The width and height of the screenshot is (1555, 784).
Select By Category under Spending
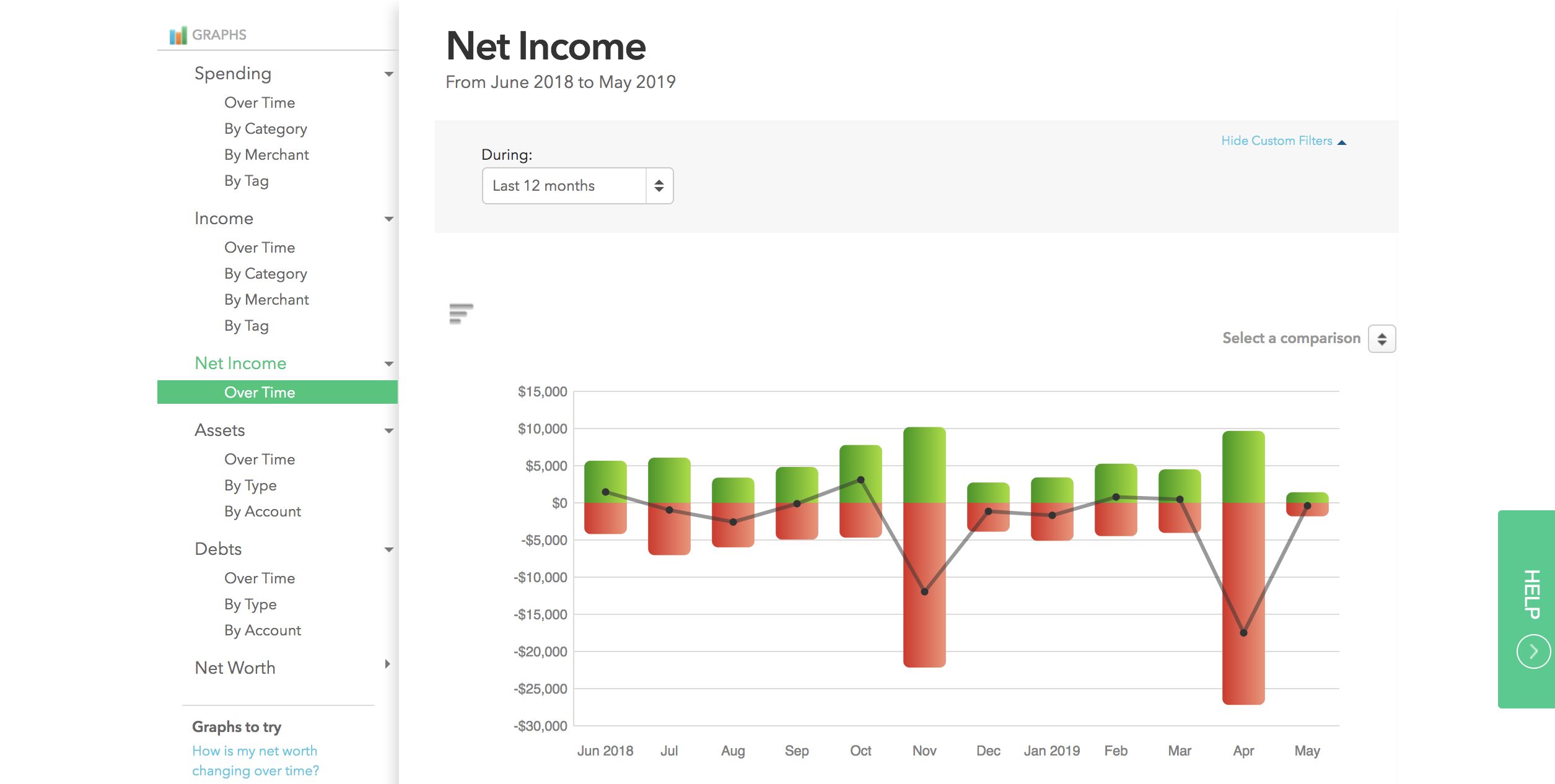(264, 128)
